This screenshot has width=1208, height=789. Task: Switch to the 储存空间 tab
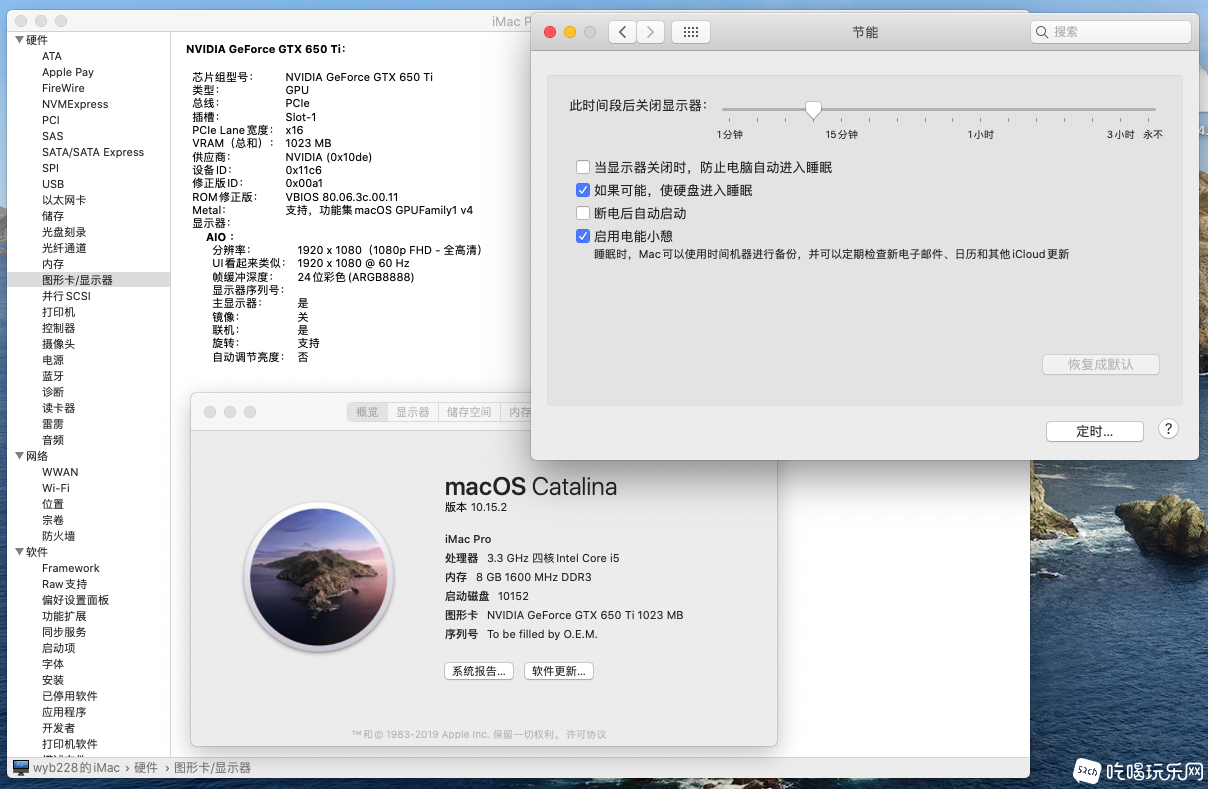click(x=469, y=412)
